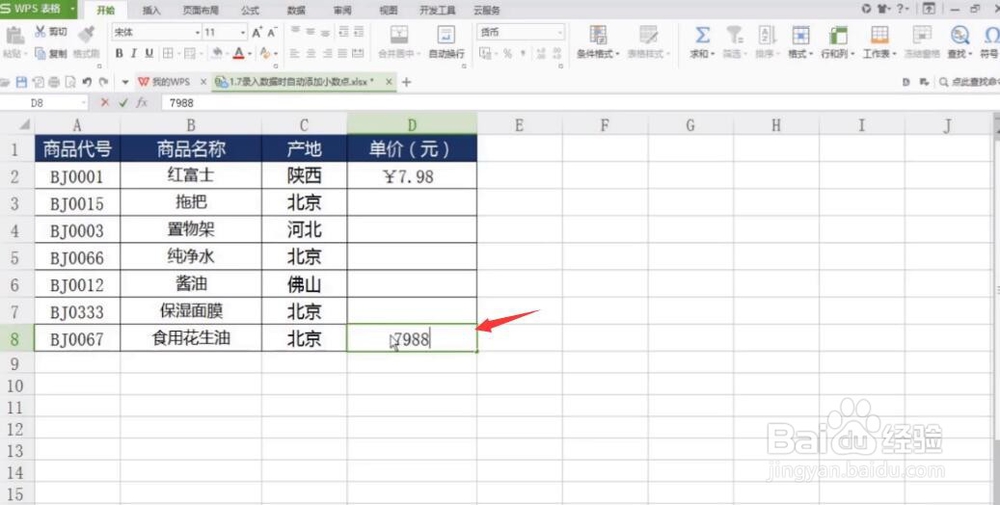Select the 佛山 cell in 产地 column
The width and height of the screenshot is (1000, 505).
point(304,284)
